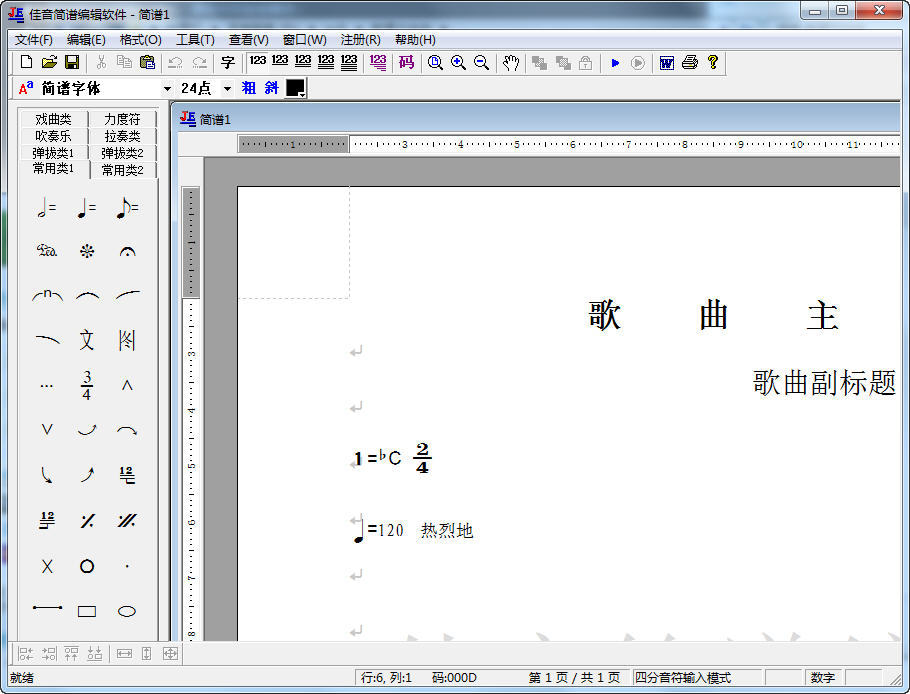Screen dimensions: 910x694
Task: Click the 字 text tool icon
Action: coord(227,62)
